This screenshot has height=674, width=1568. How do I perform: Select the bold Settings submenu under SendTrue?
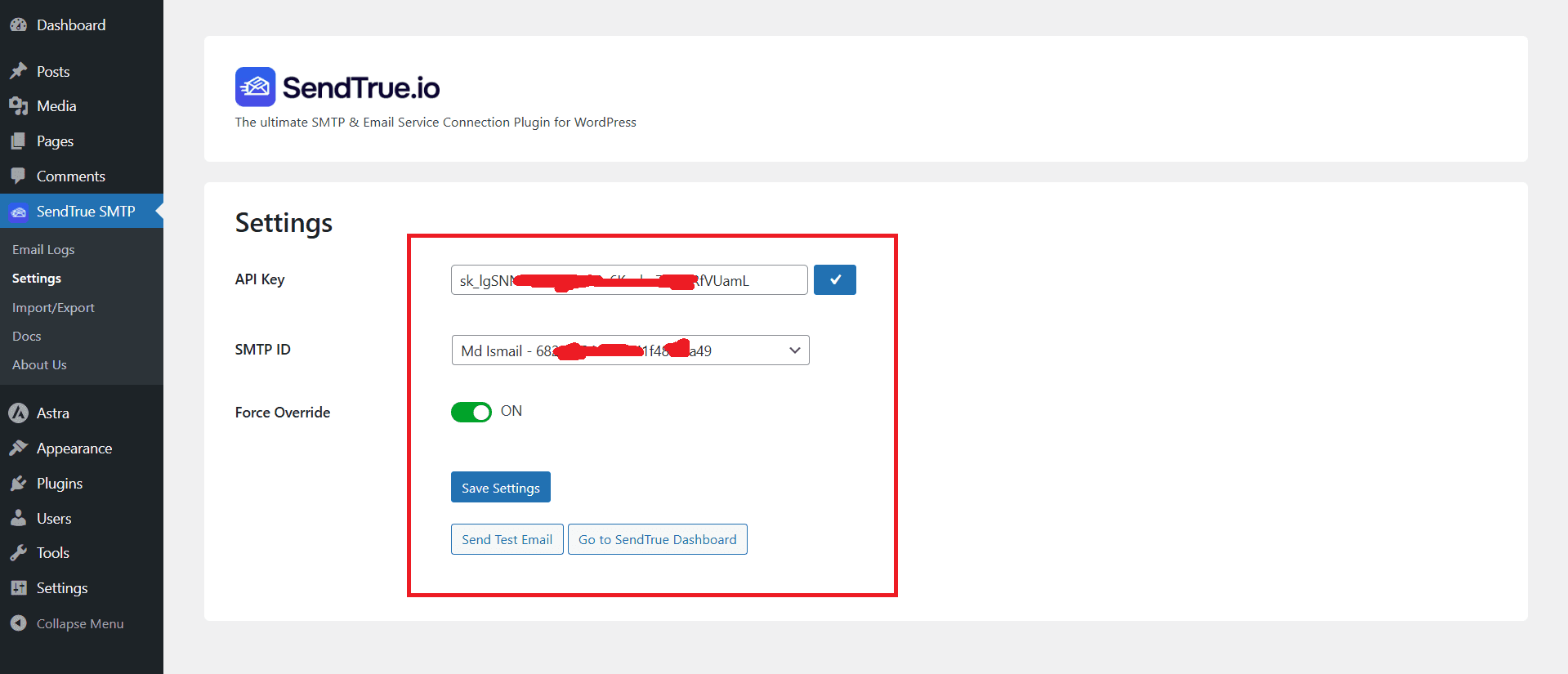pos(37,279)
